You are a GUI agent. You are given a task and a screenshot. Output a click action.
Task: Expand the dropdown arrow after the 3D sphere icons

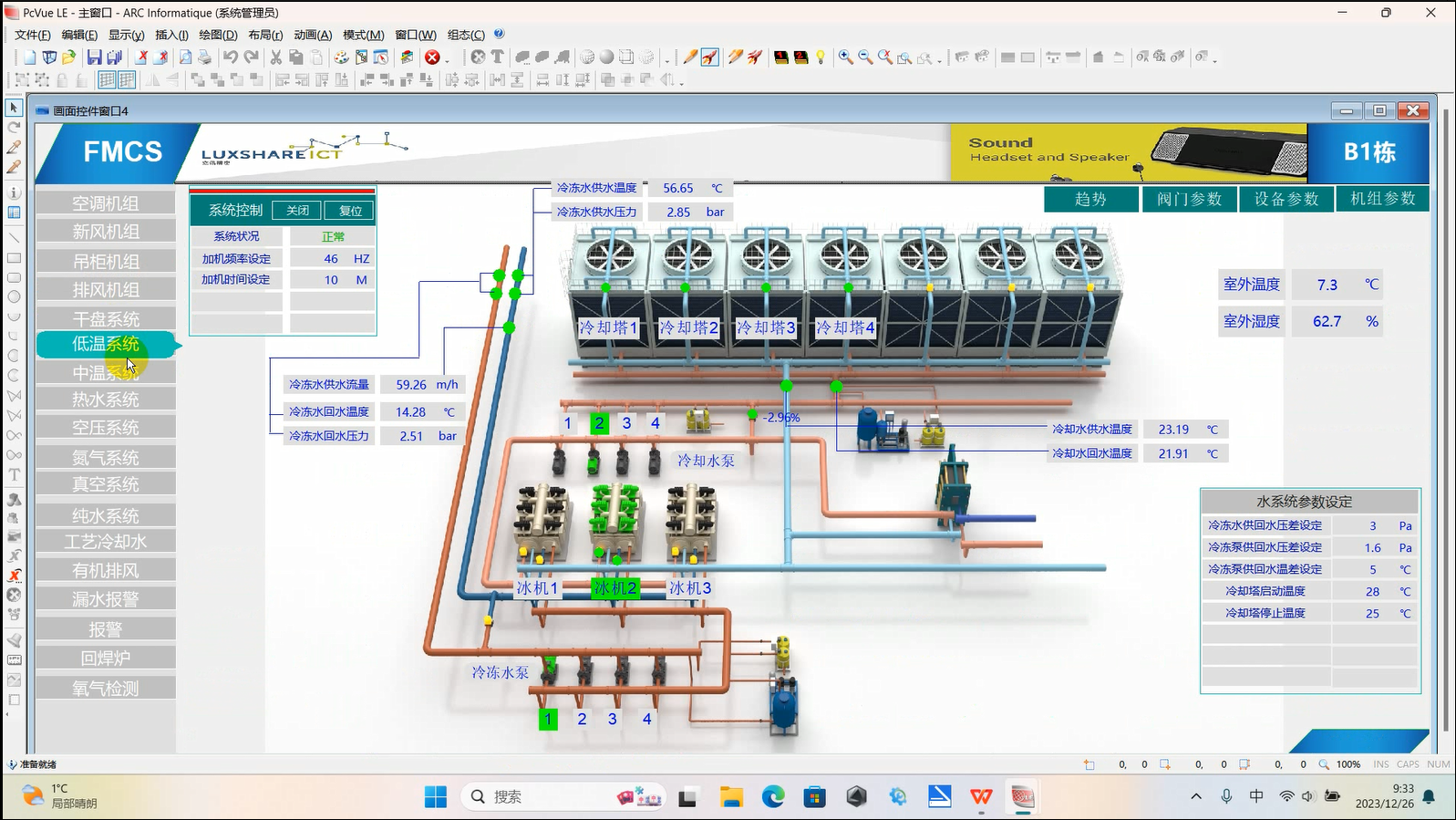coord(667,60)
